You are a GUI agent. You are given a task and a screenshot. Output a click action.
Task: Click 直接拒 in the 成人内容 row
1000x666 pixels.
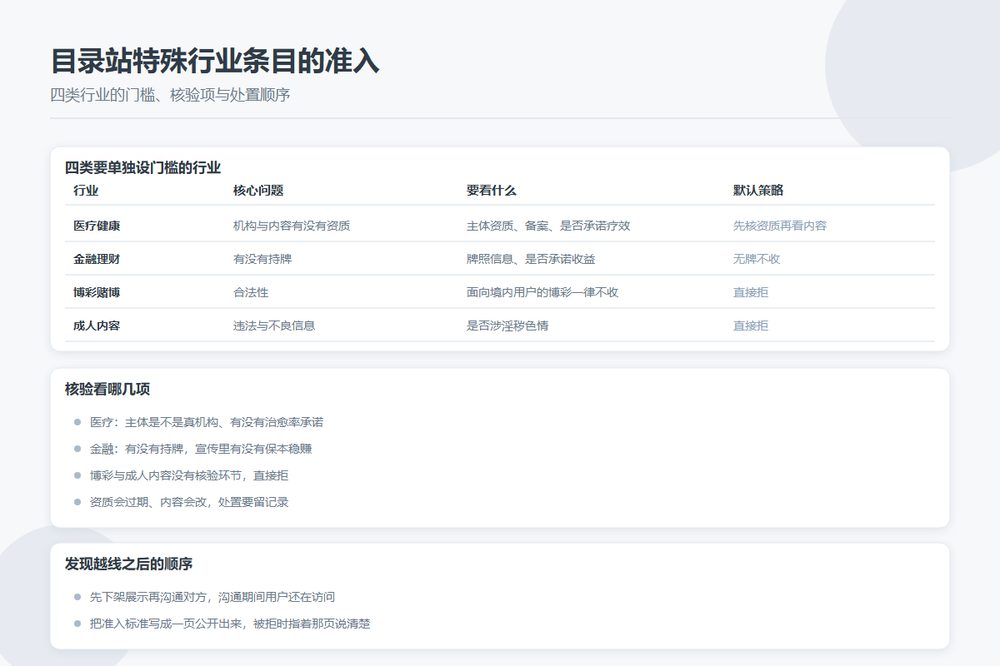point(751,325)
